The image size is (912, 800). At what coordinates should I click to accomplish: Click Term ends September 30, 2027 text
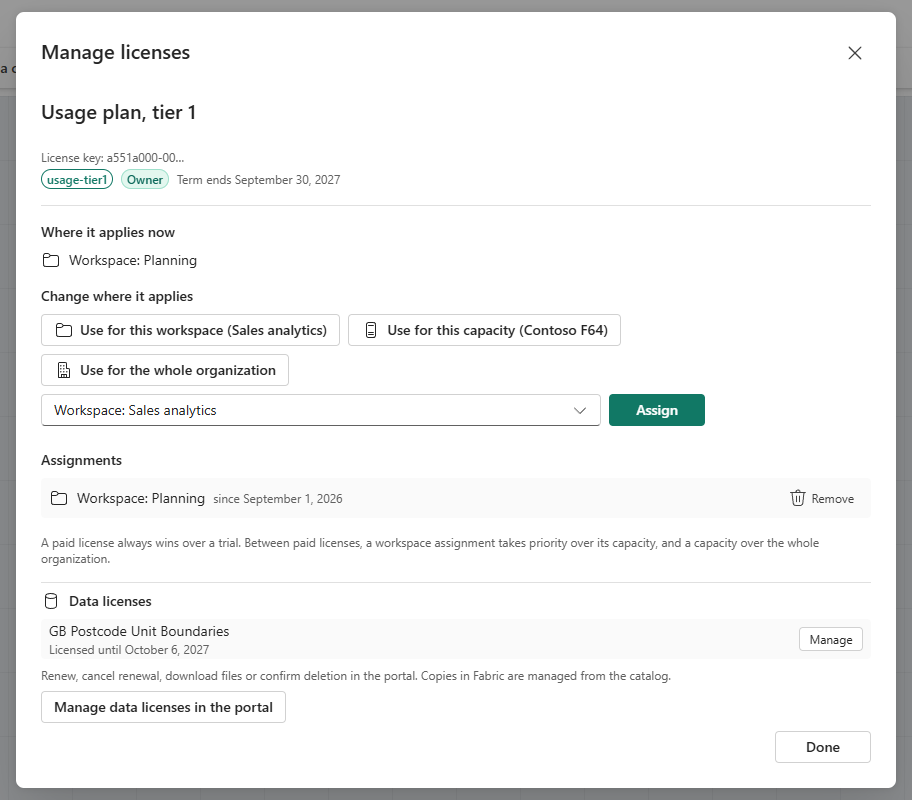[x=258, y=180]
